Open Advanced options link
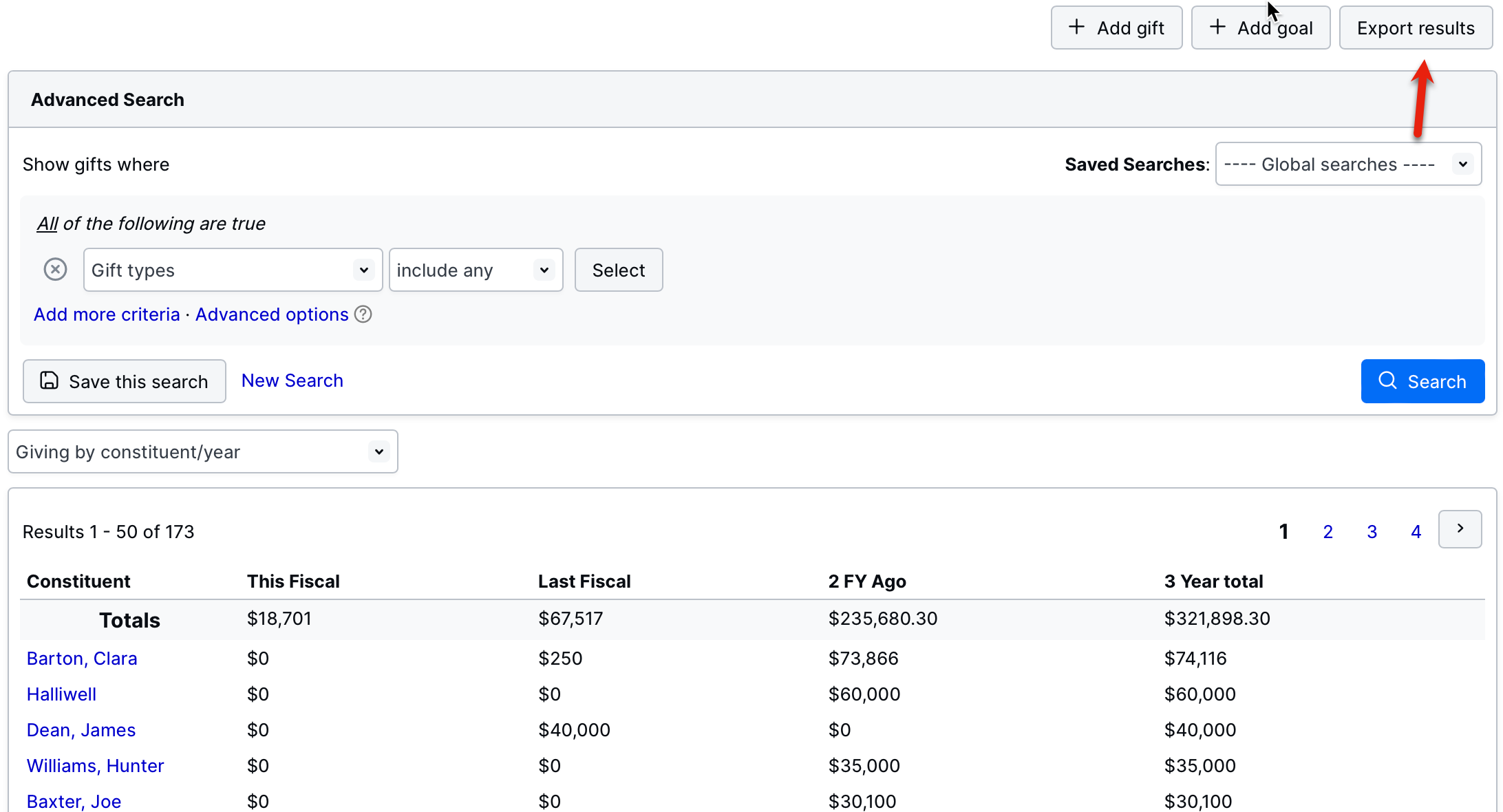This screenshot has width=1503, height=812. coord(272,314)
